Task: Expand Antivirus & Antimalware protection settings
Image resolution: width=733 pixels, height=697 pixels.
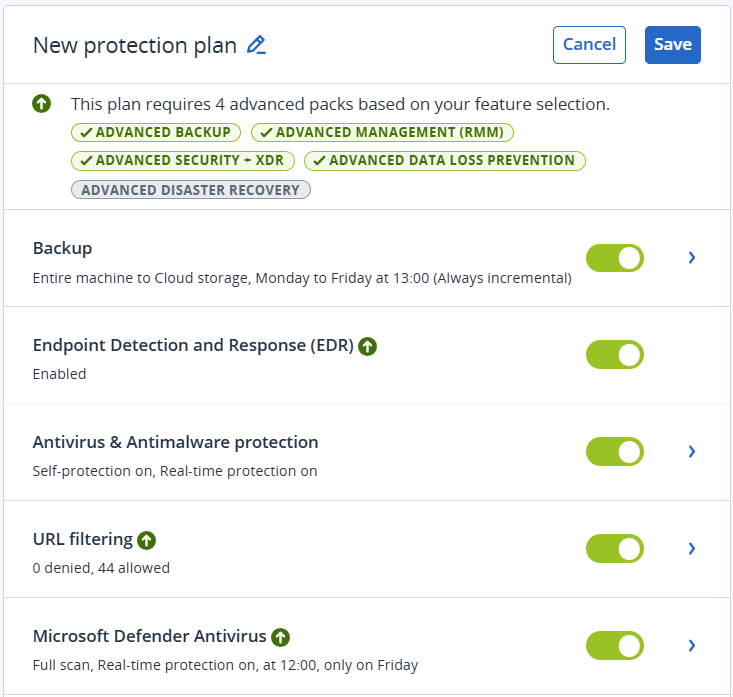Action: click(691, 452)
